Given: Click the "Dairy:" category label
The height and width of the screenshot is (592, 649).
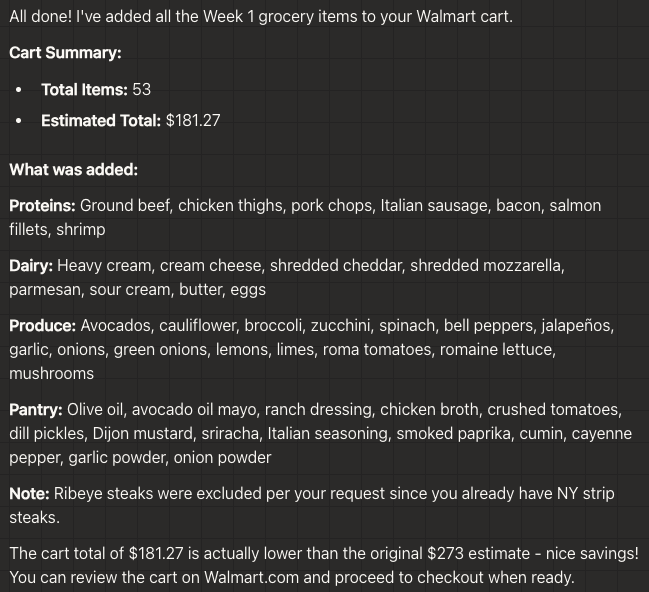Looking at the screenshot, I should coord(31,265).
